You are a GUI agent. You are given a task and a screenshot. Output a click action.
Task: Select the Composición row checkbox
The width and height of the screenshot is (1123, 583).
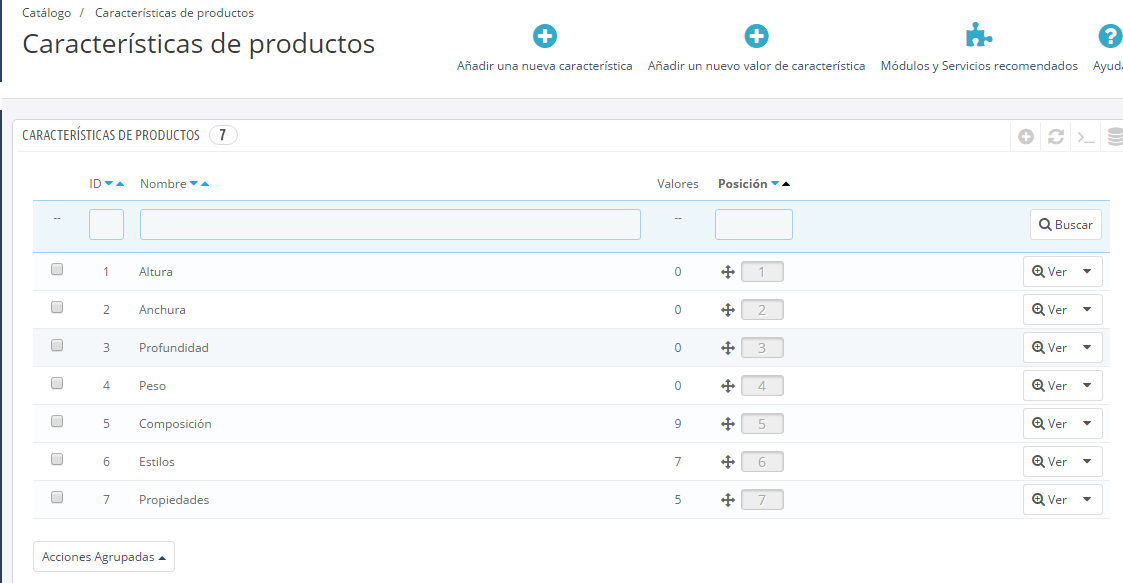[x=57, y=422]
